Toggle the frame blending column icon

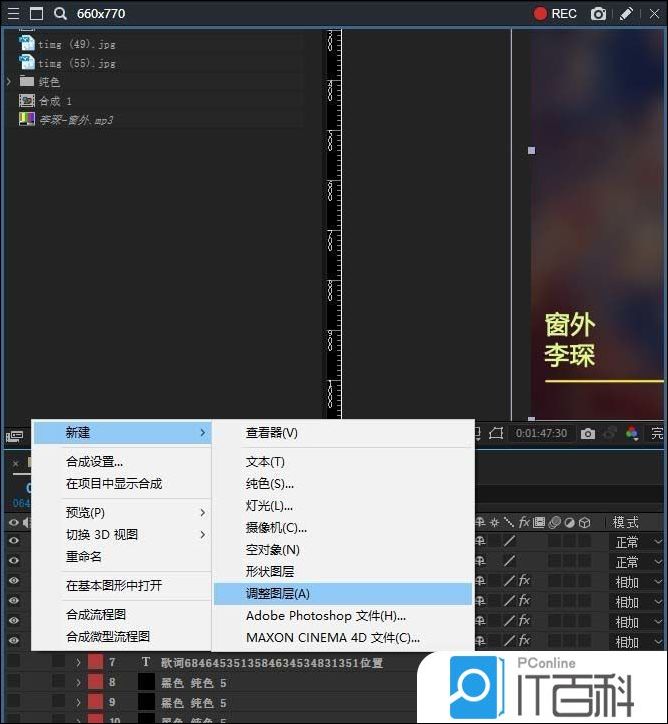(539, 522)
